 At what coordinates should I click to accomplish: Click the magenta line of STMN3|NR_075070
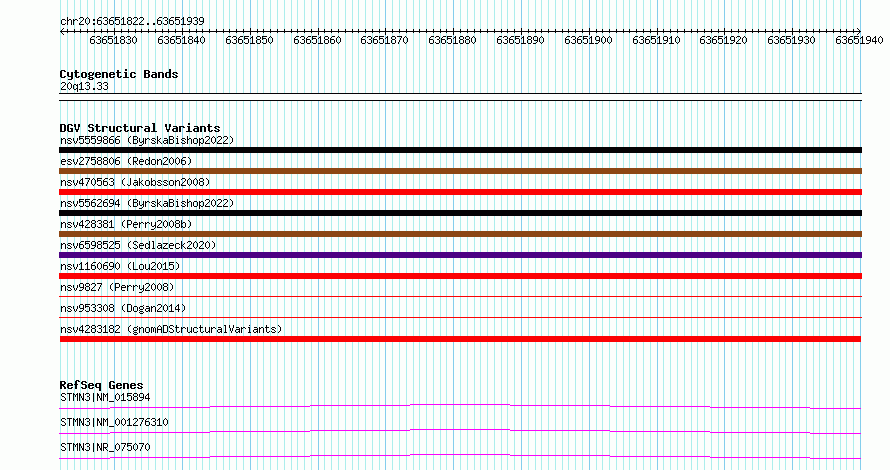click(460, 456)
